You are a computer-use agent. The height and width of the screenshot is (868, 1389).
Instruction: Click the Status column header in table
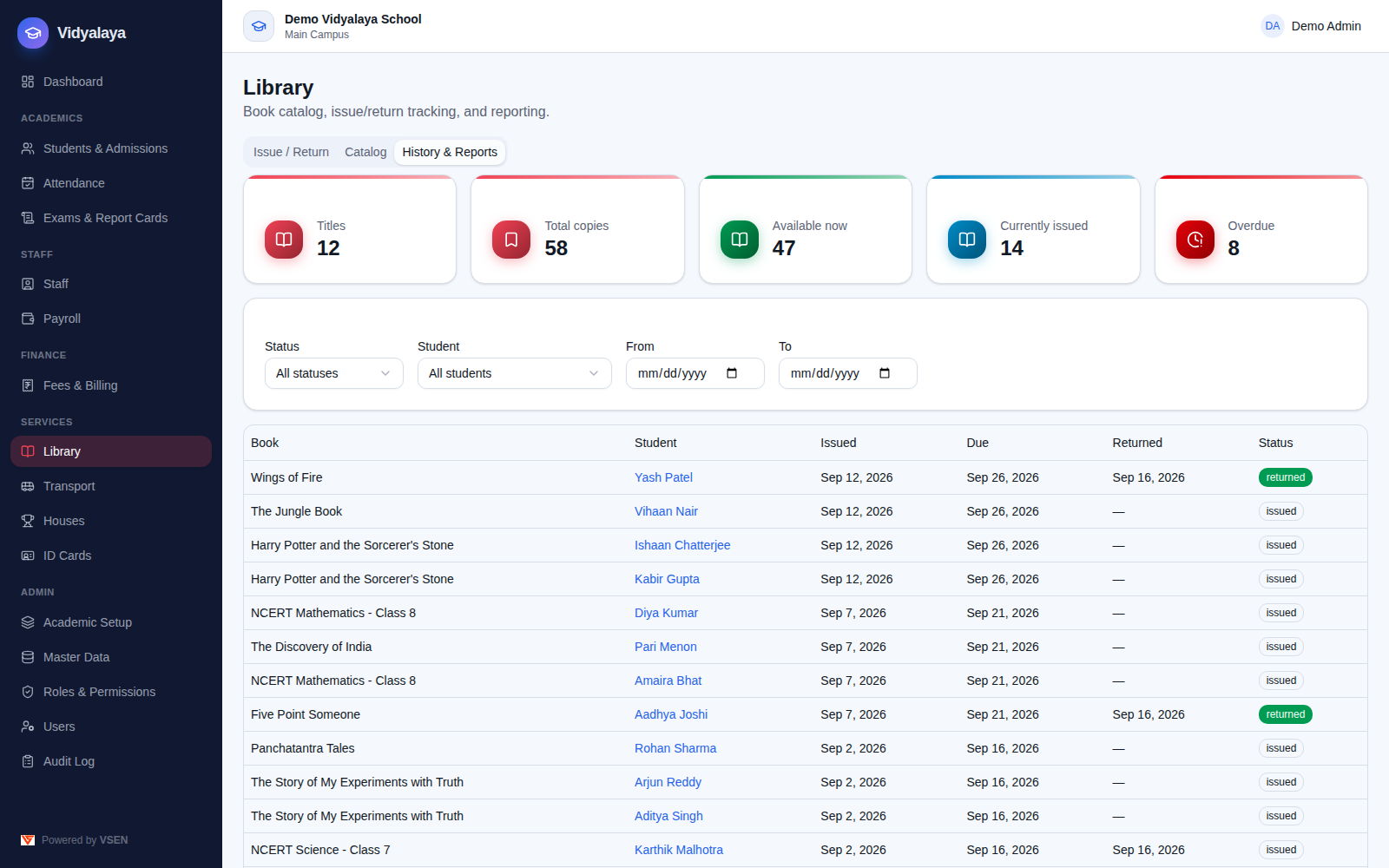click(1275, 443)
